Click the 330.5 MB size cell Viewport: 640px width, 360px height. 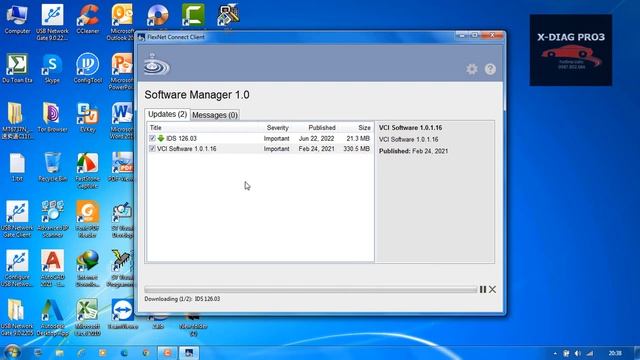click(356, 149)
